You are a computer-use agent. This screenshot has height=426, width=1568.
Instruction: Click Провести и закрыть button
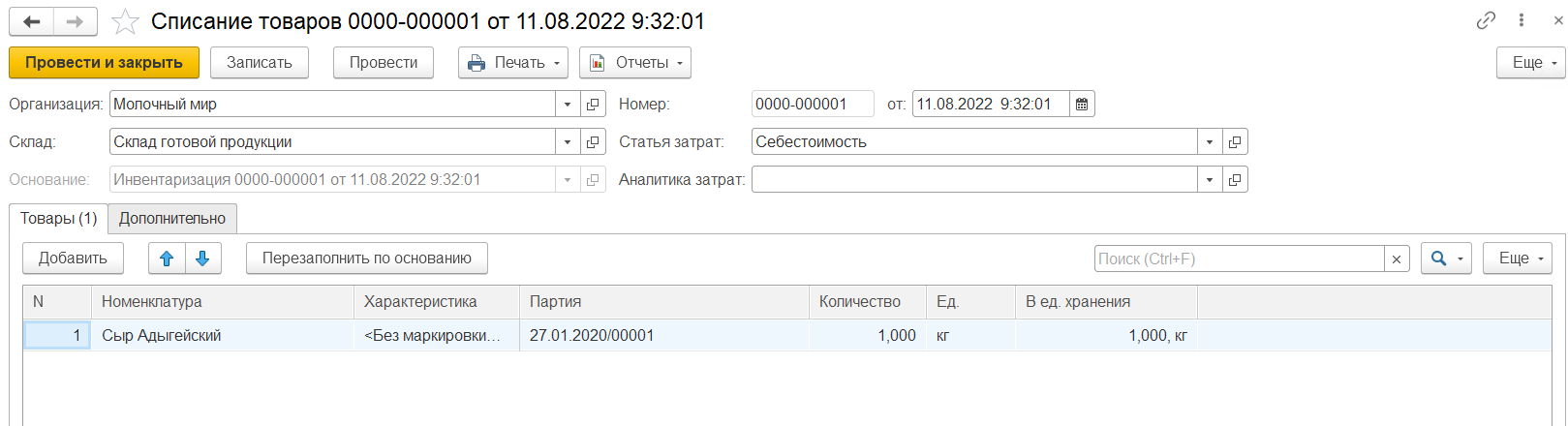click(x=104, y=63)
